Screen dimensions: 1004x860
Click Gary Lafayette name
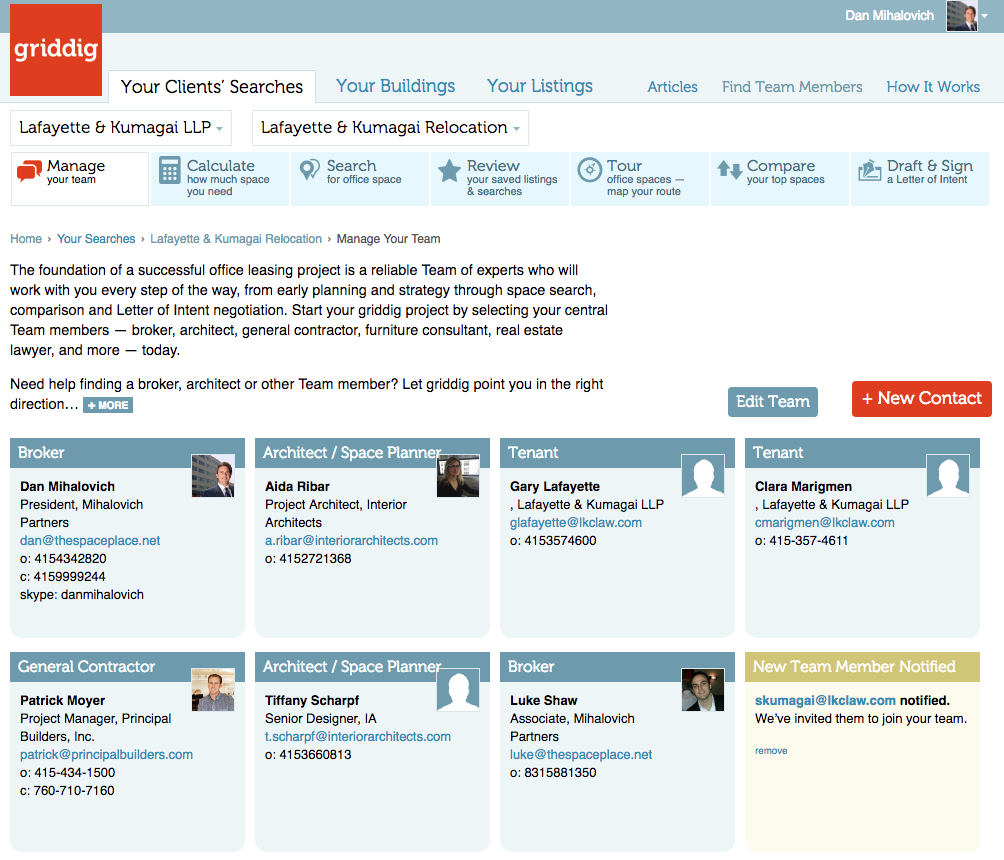coord(555,487)
